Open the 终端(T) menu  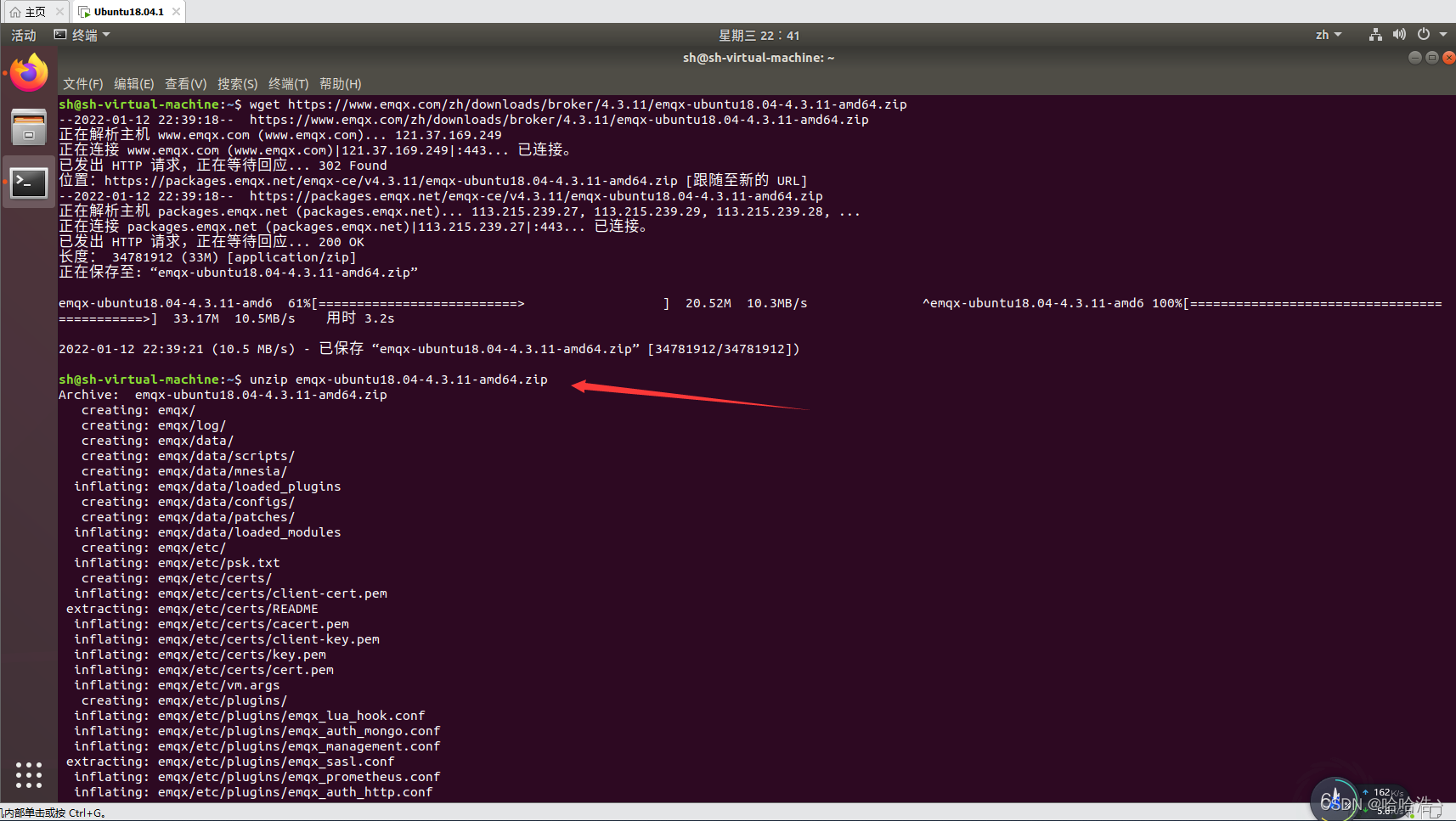289,84
